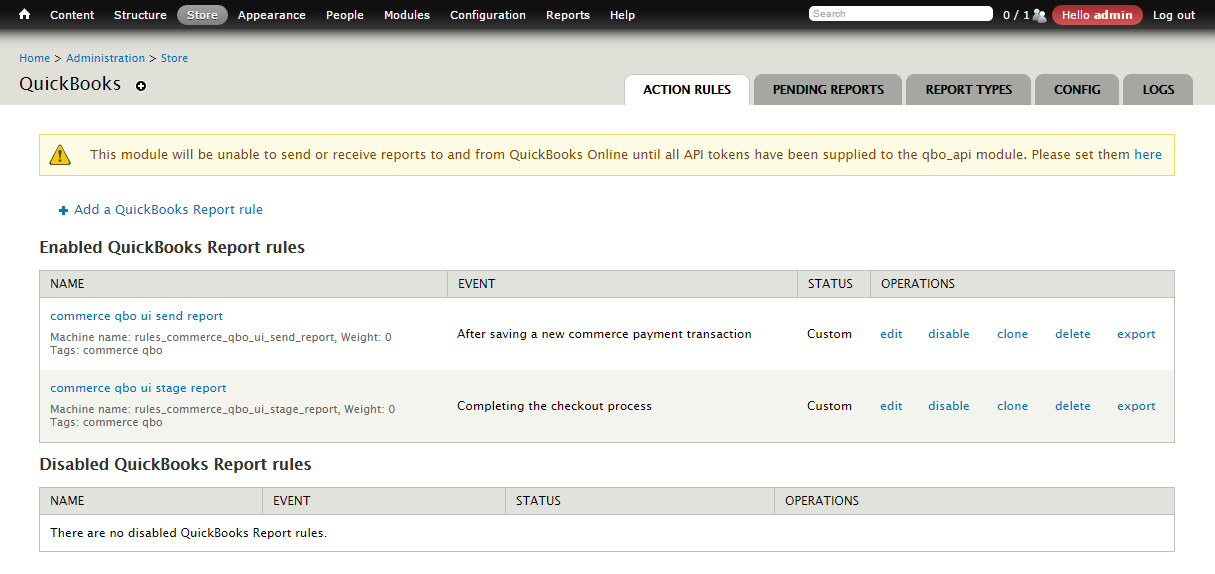Click the plus shortcut icon beside QuickBooks title
1215x574 pixels.
pyautogui.click(x=141, y=86)
